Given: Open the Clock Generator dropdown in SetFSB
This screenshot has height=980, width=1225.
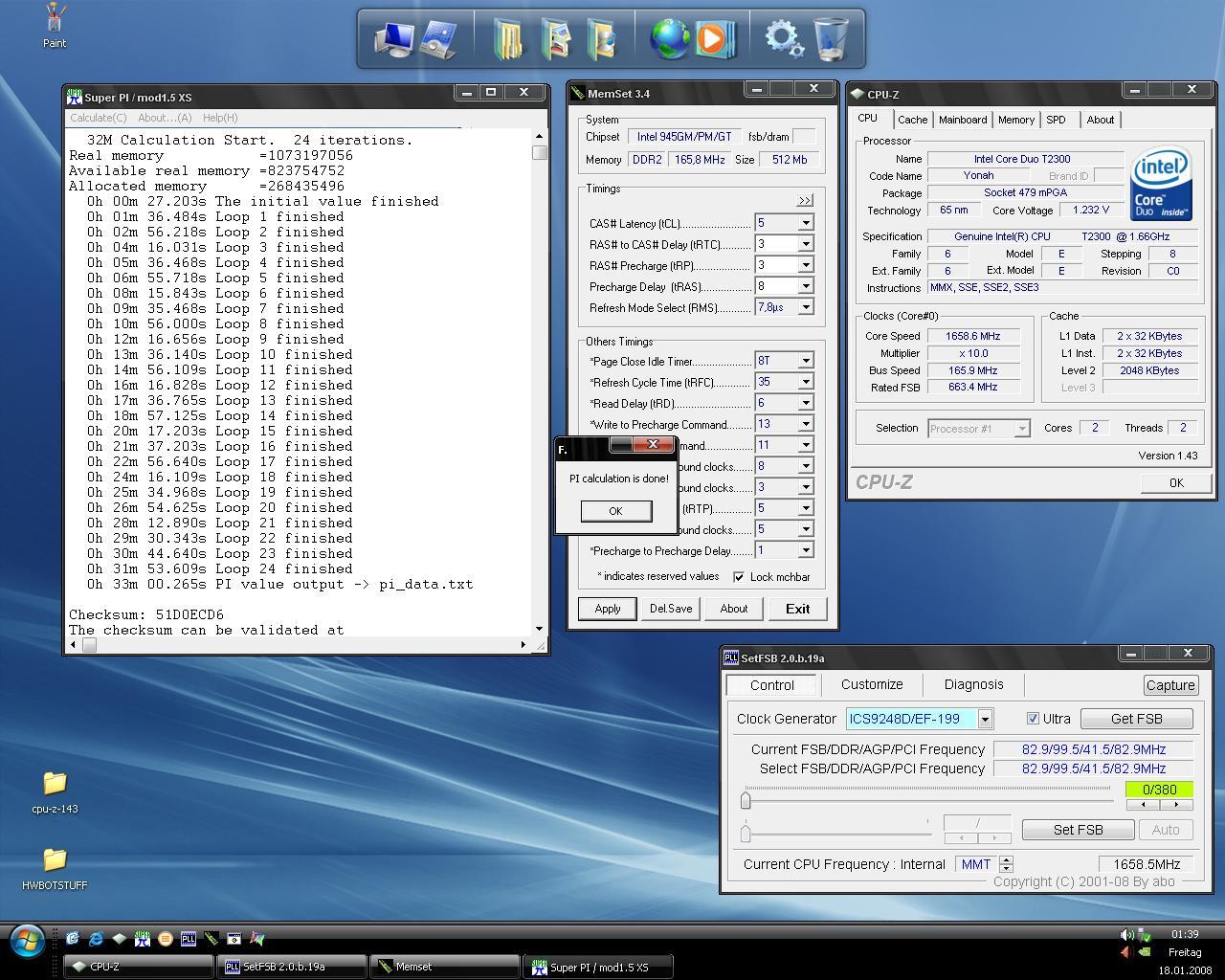Looking at the screenshot, I should (x=984, y=719).
